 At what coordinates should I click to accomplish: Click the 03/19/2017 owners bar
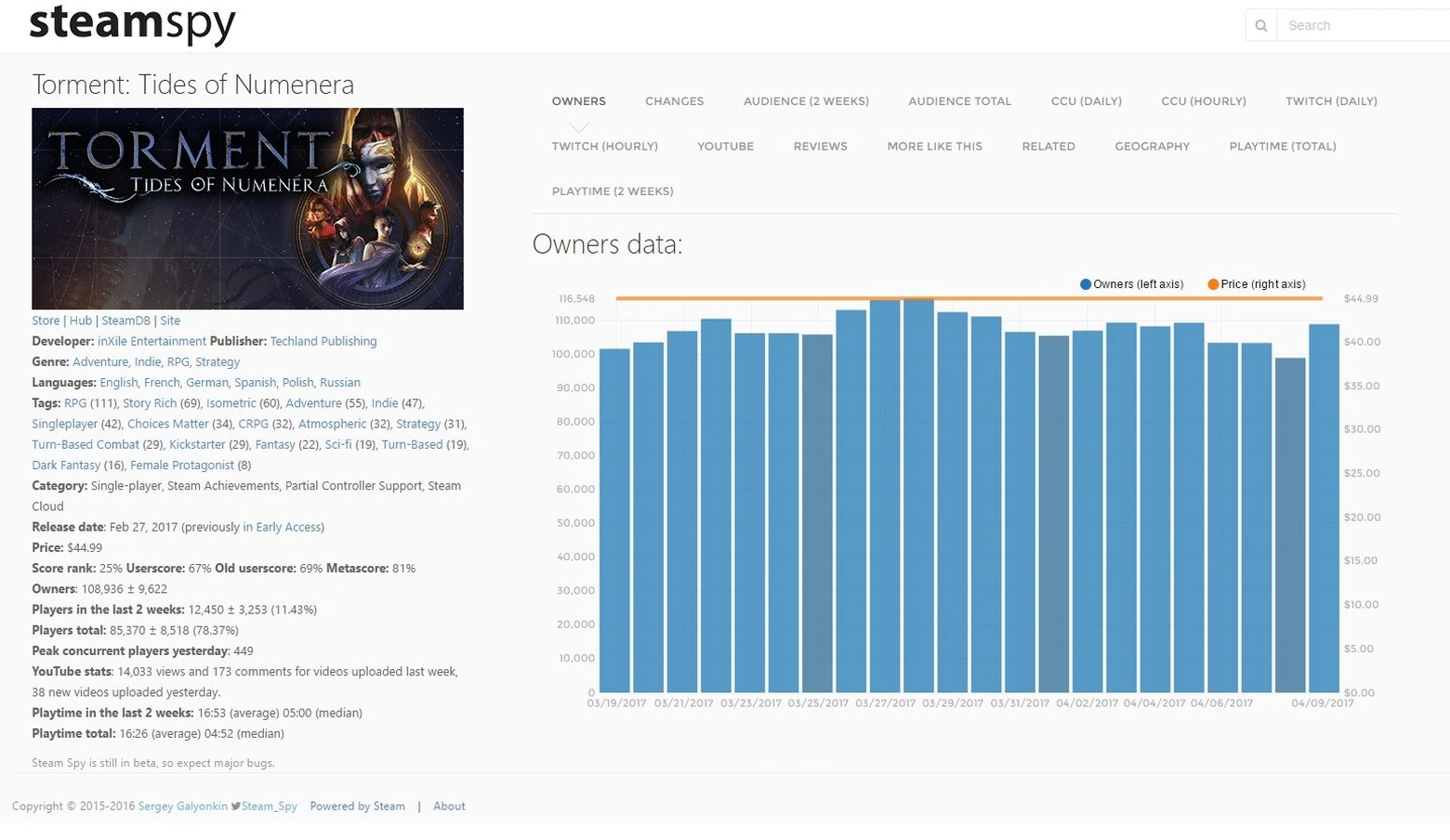tap(614, 520)
